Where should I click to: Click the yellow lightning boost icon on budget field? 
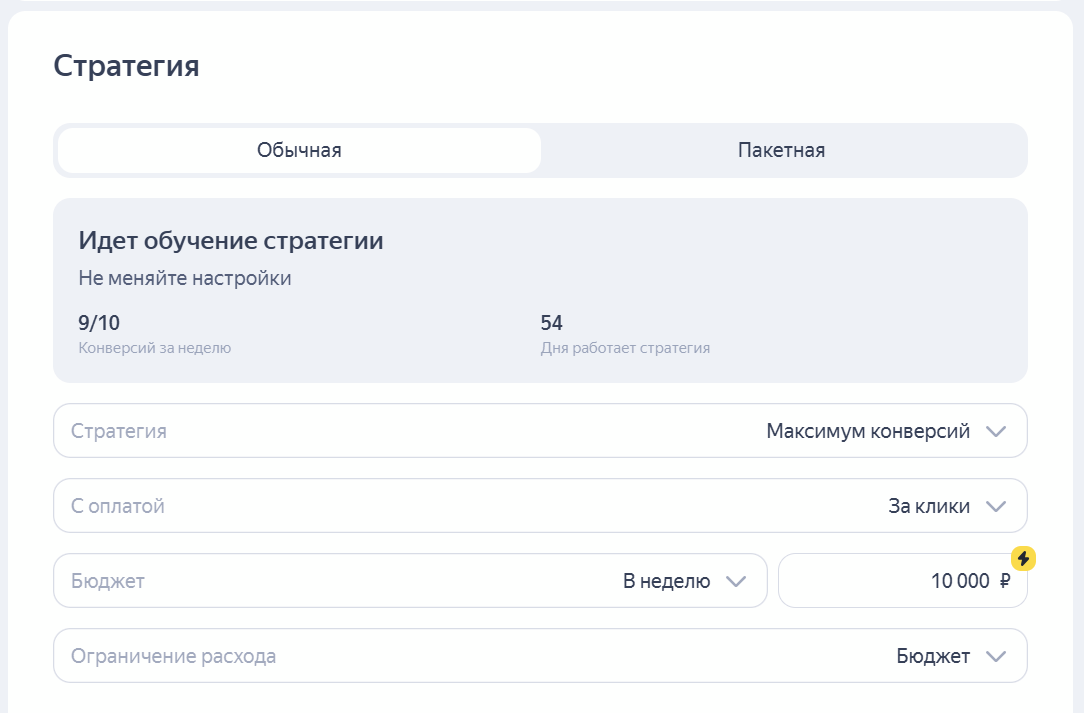coord(1022,559)
